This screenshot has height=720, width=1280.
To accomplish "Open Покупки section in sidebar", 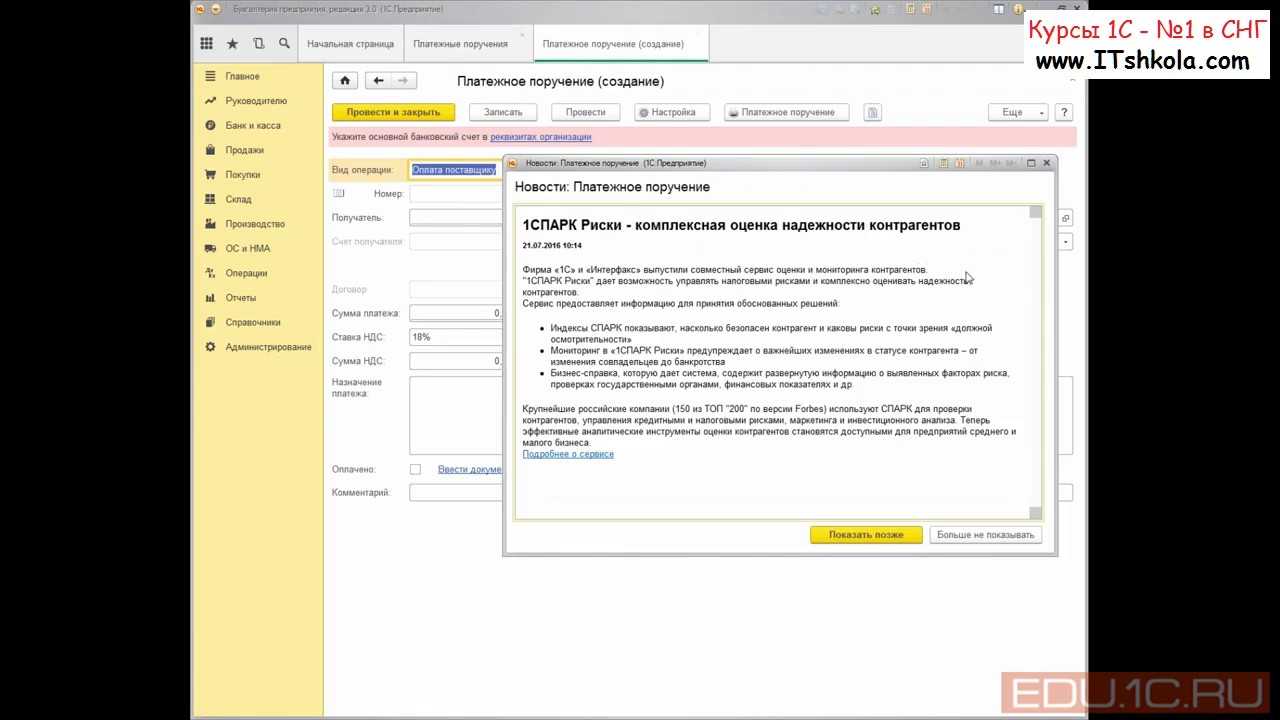I will point(243,174).
